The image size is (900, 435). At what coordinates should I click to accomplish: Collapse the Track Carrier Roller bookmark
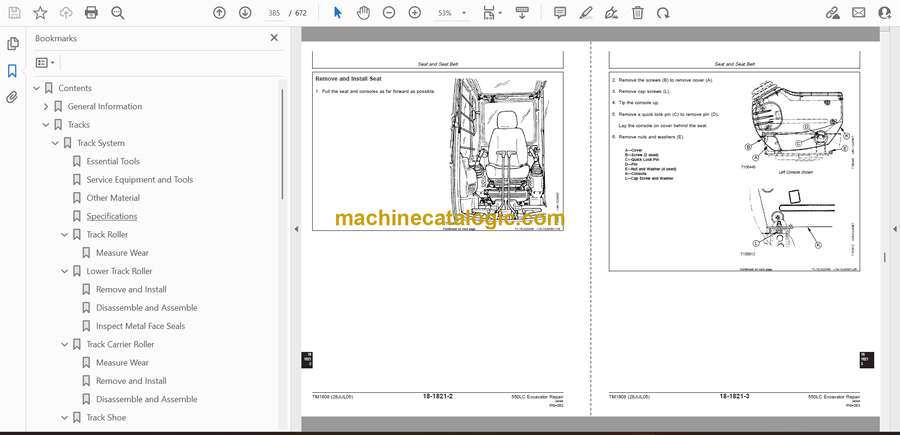[65, 345]
